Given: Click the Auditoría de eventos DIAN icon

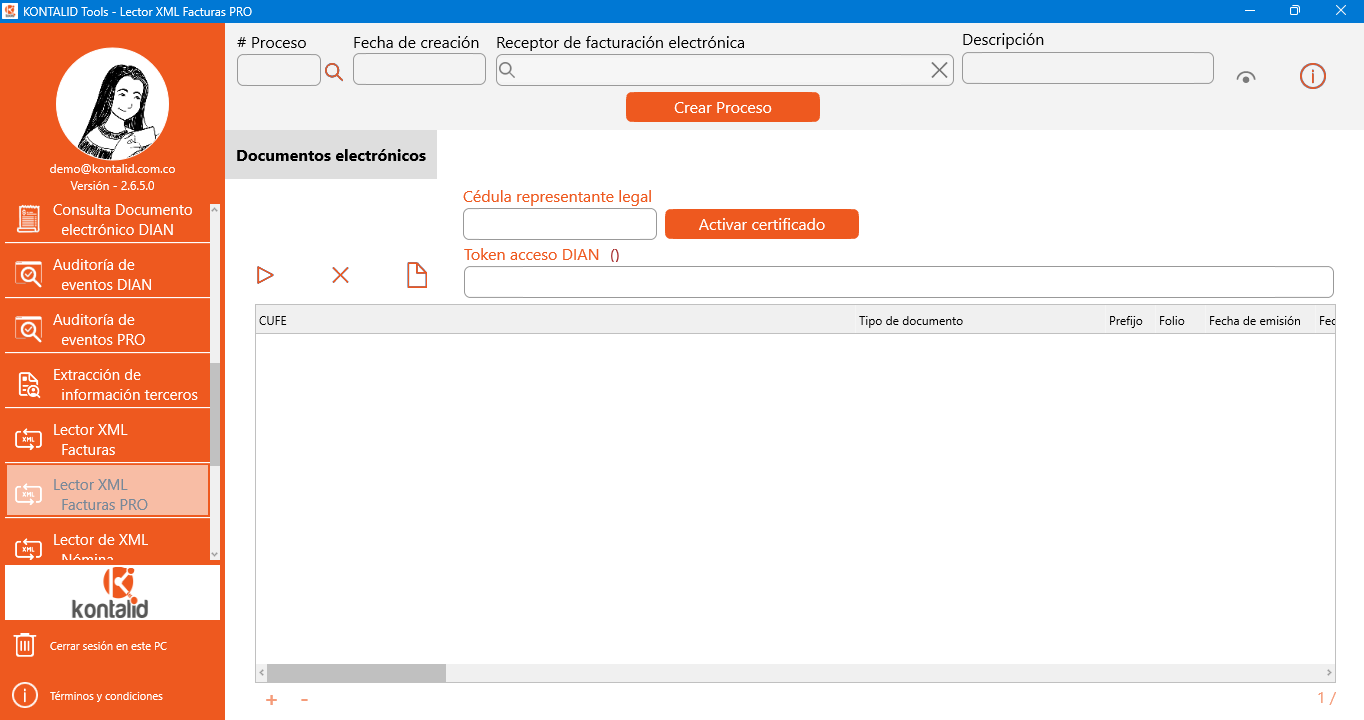Looking at the screenshot, I should point(29,274).
